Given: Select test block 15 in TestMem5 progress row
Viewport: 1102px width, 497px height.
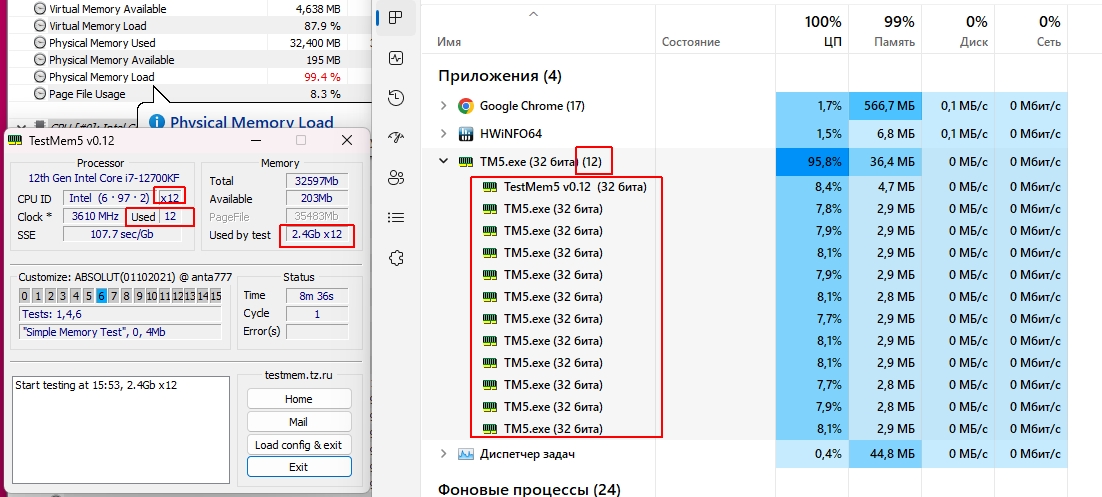Looking at the screenshot, I should click(x=215, y=296).
